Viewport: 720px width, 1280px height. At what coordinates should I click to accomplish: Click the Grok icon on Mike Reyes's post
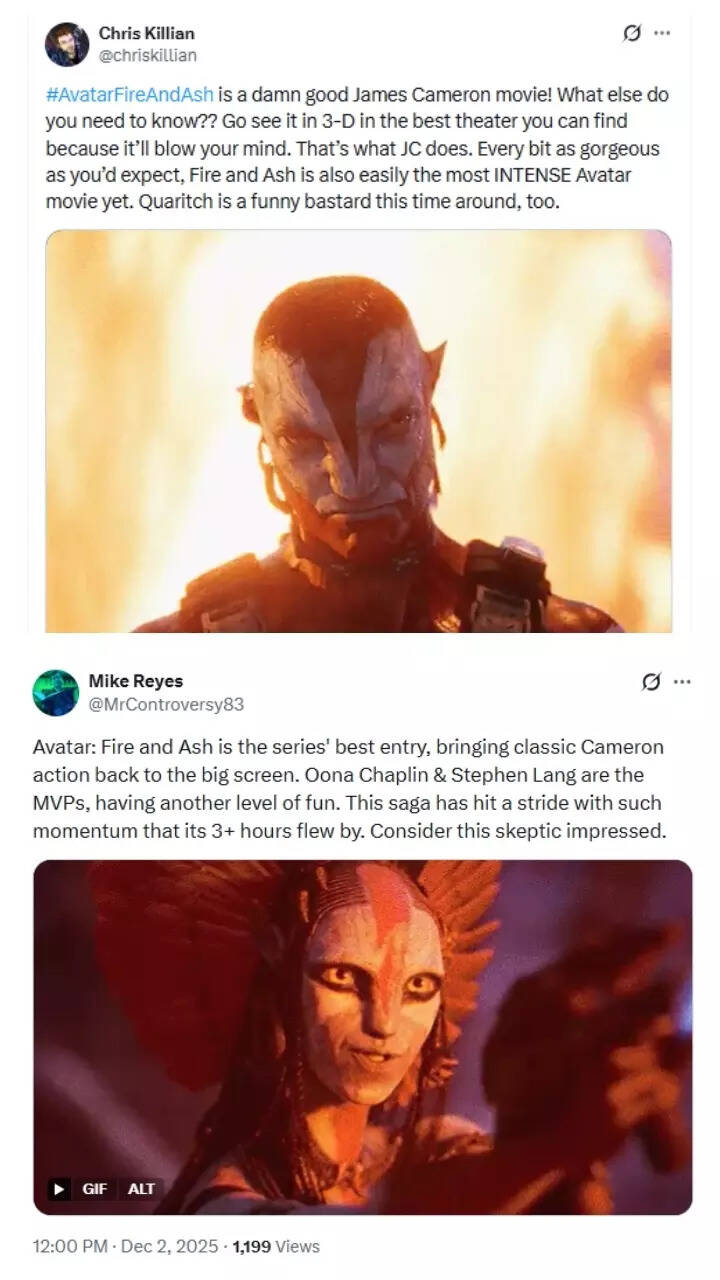(x=651, y=681)
